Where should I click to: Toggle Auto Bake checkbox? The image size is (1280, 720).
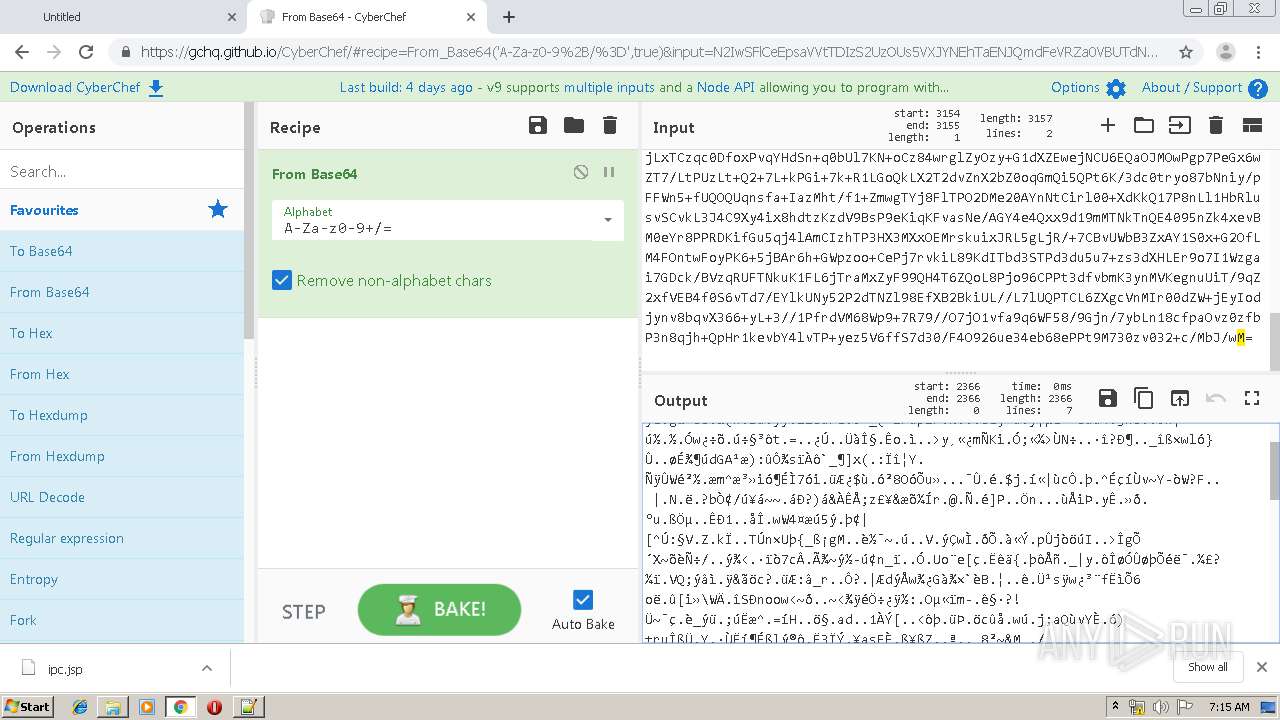[x=583, y=599]
